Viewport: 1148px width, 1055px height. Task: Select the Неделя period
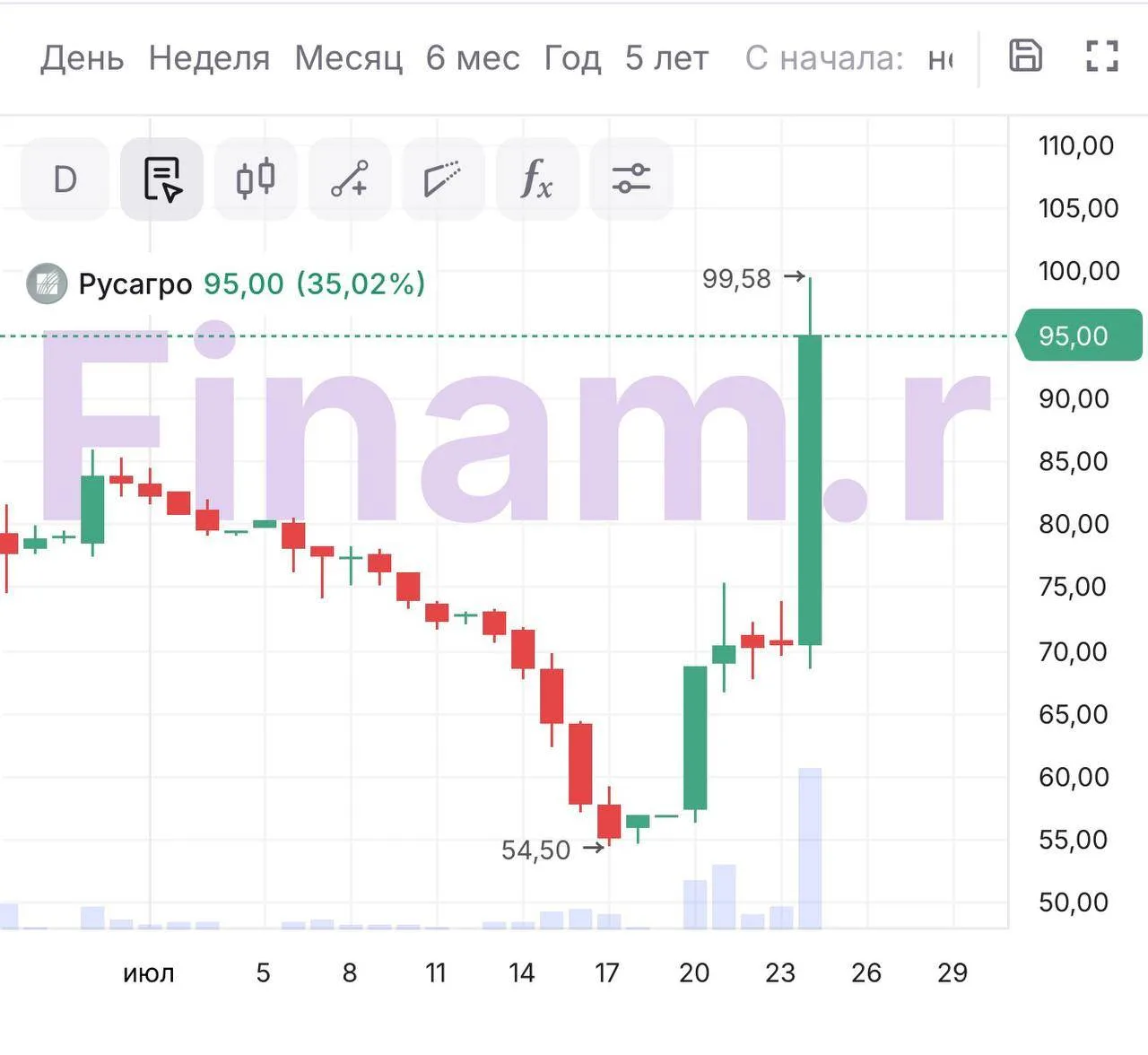pos(209,58)
